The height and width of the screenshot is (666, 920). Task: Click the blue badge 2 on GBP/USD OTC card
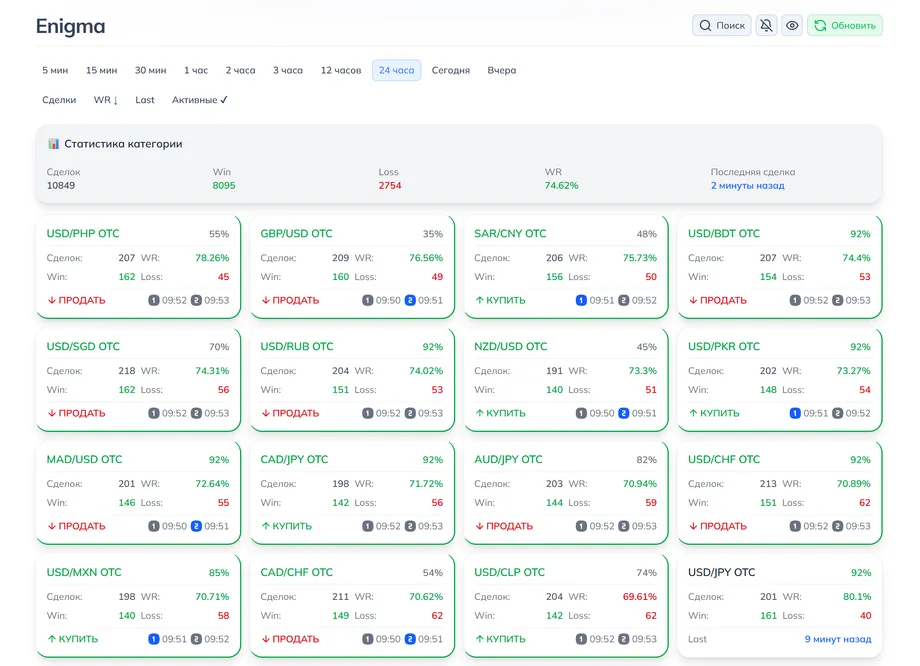click(410, 300)
